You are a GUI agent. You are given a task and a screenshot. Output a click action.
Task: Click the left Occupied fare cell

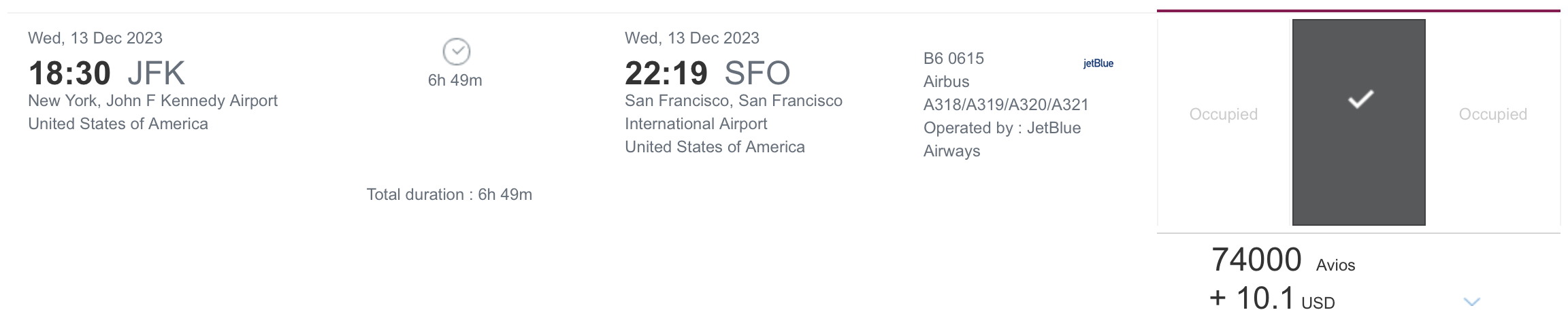(1223, 114)
